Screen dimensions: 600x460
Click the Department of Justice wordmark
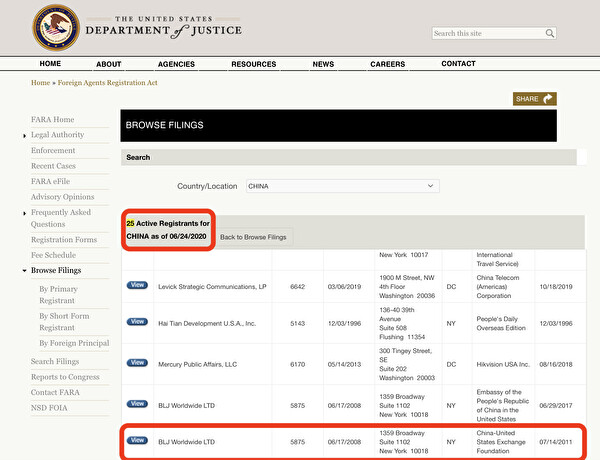point(164,28)
